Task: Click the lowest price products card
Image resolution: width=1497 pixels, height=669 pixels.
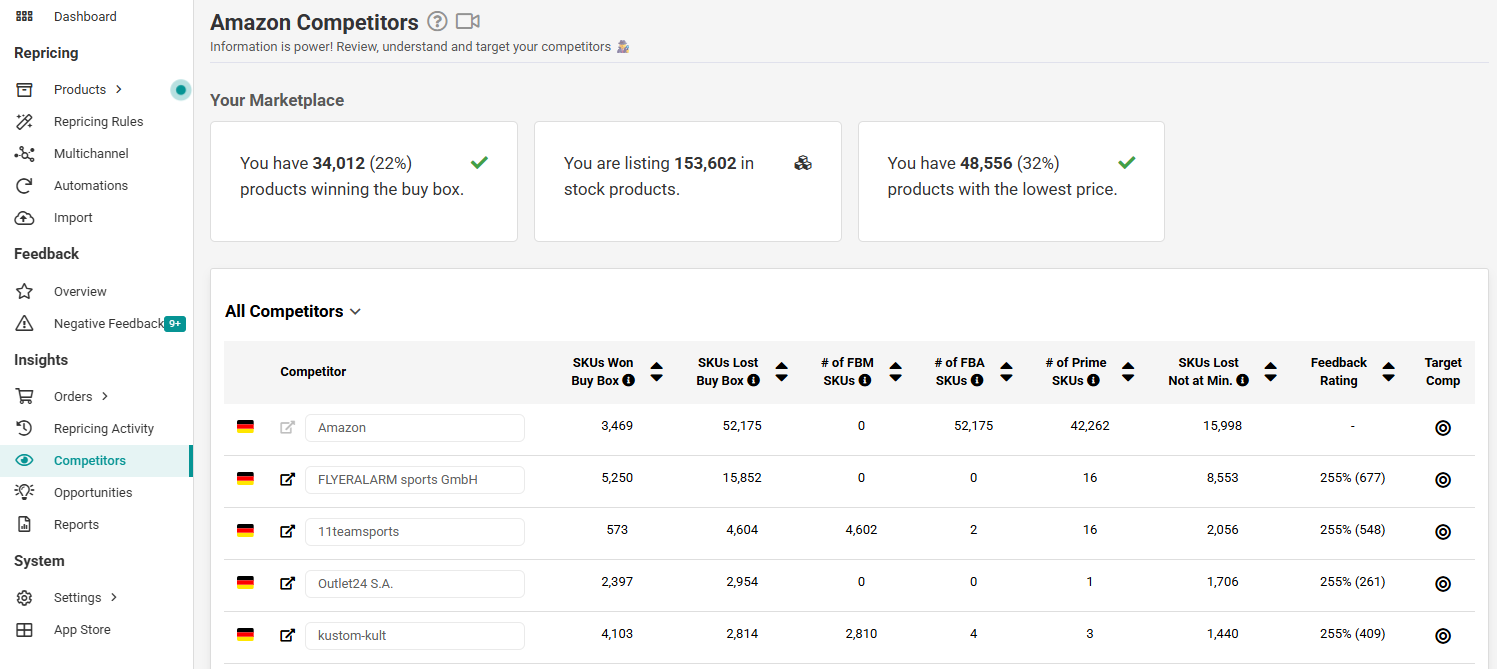Action: pos(1011,181)
